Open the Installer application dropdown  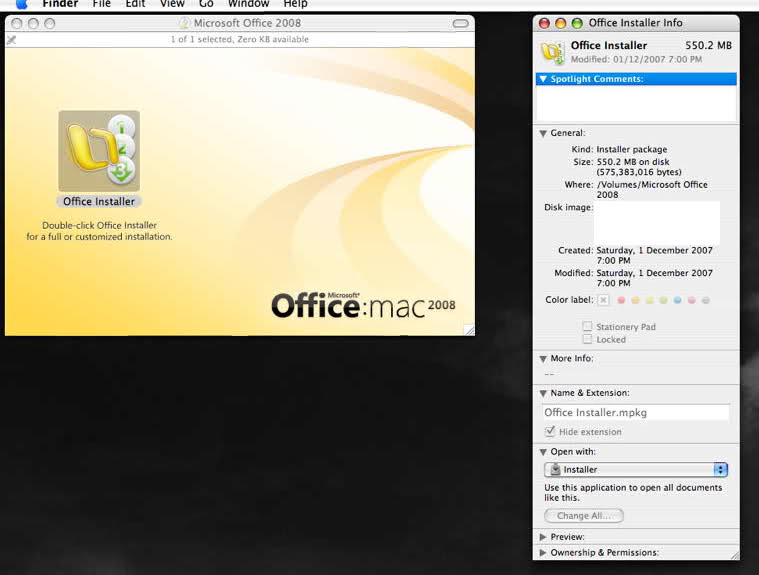click(x=636, y=469)
